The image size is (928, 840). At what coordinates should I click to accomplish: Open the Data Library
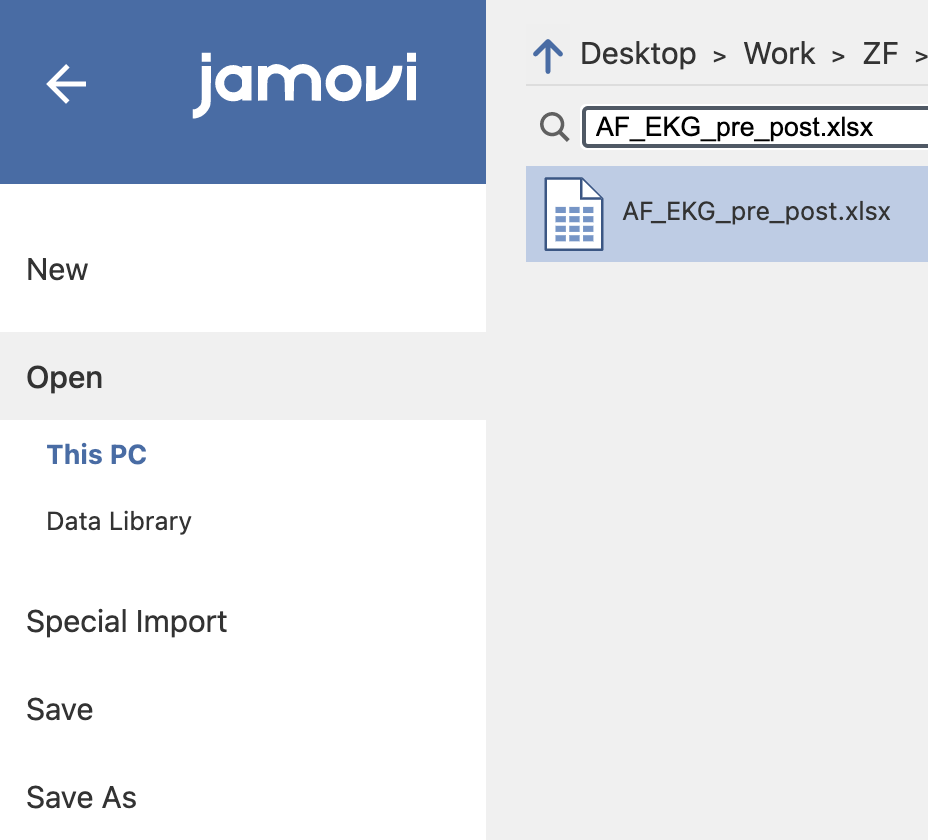pos(119,522)
